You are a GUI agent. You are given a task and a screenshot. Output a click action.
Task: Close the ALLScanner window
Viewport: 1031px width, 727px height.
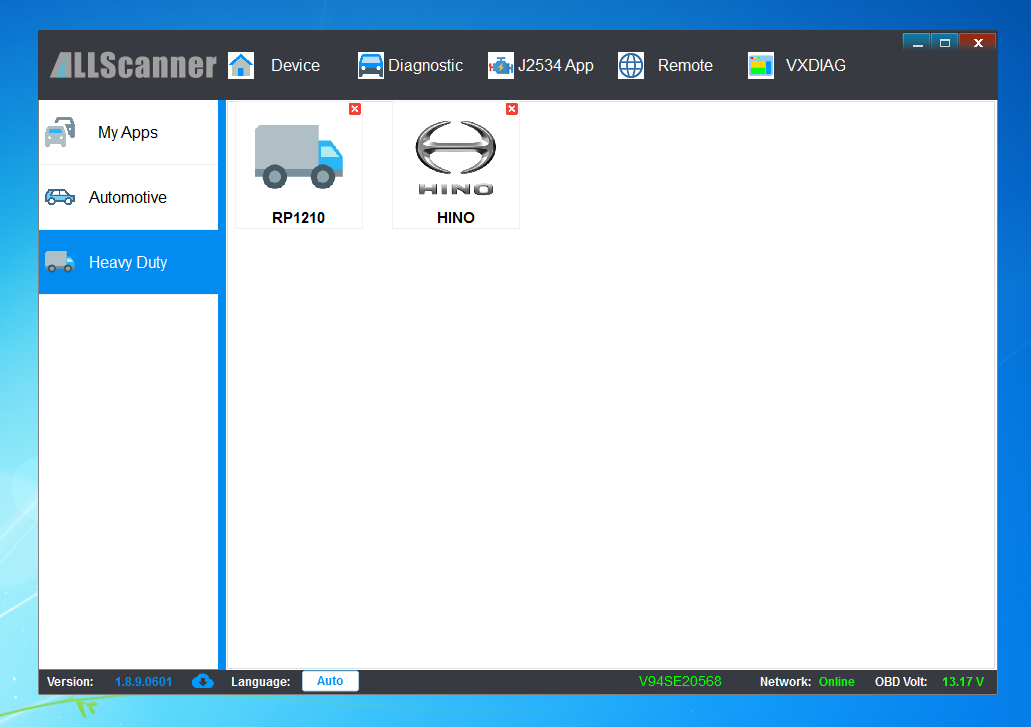(978, 43)
